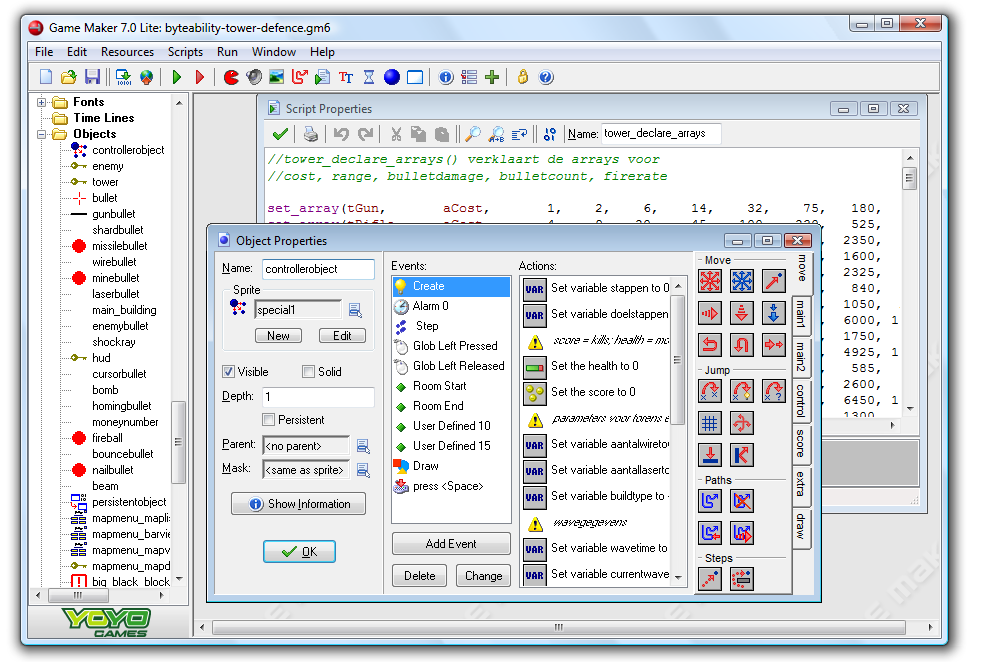This screenshot has height=662, width=1003.
Task: Save the game with the floppy icon
Action: 92,77
